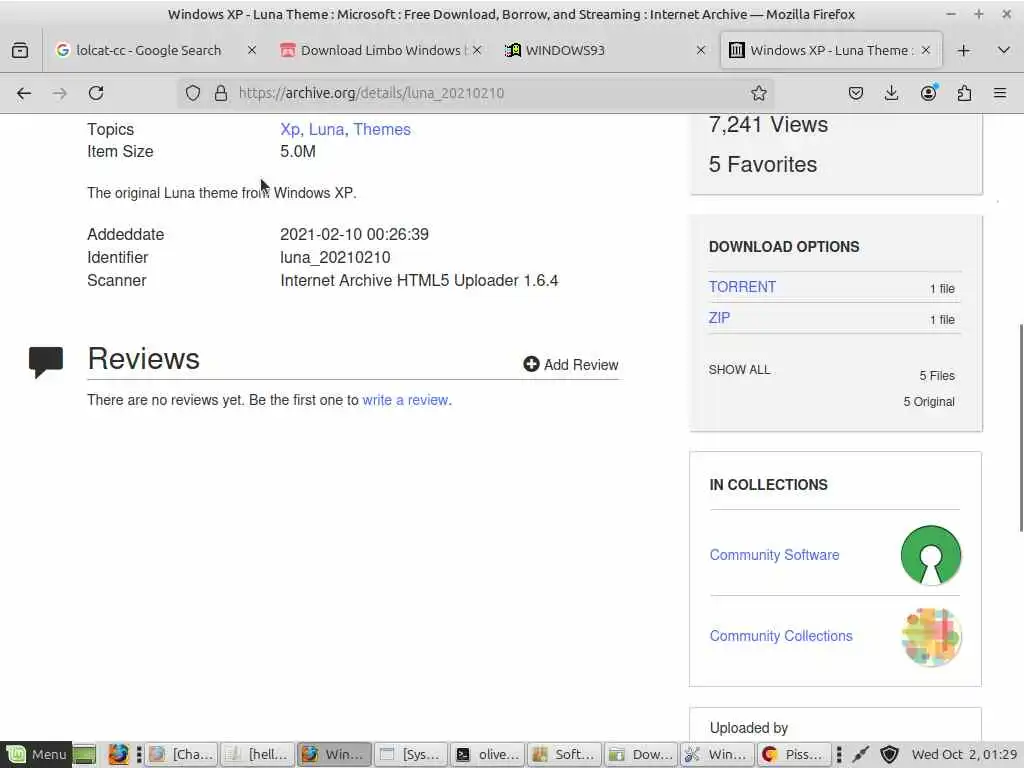Open the Linux Mint Menu button
This screenshot has height=768, width=1024.
click(x=36, y=754)
